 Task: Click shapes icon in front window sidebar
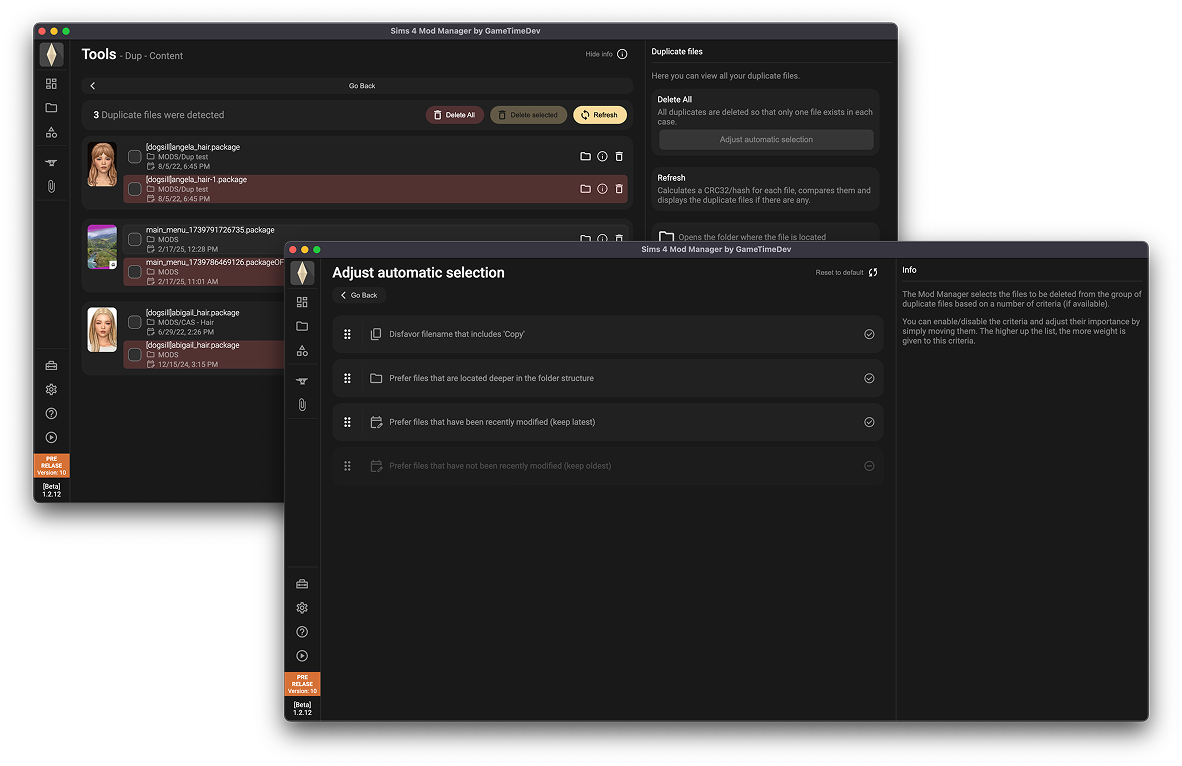coord(302,351)
